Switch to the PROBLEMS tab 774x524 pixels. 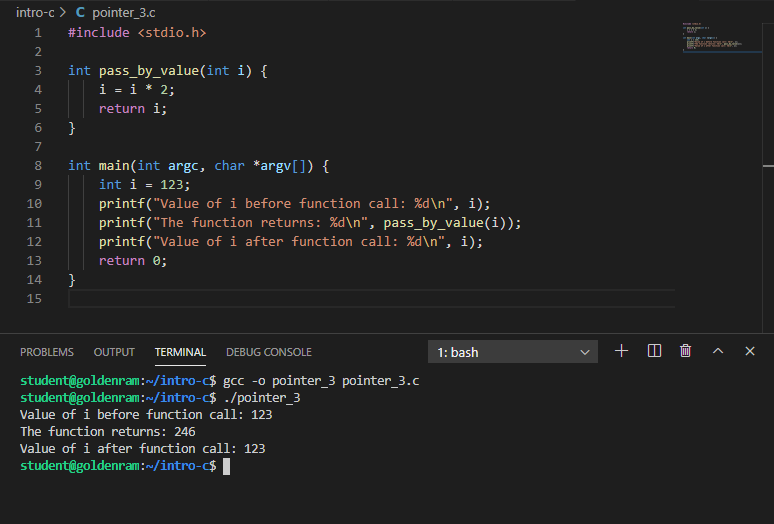pos(47,352)
